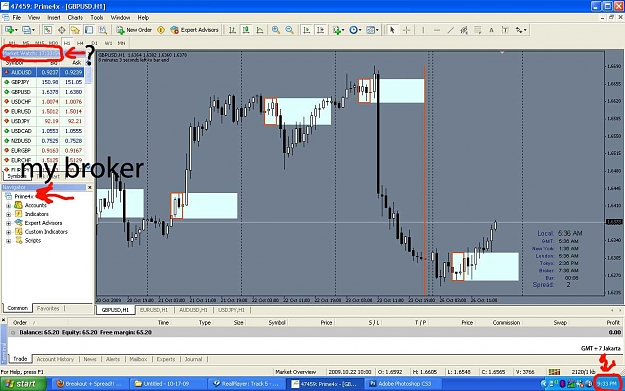
Task: Switch to USDJPY,H1 chart tab
Action: [232, 310]
